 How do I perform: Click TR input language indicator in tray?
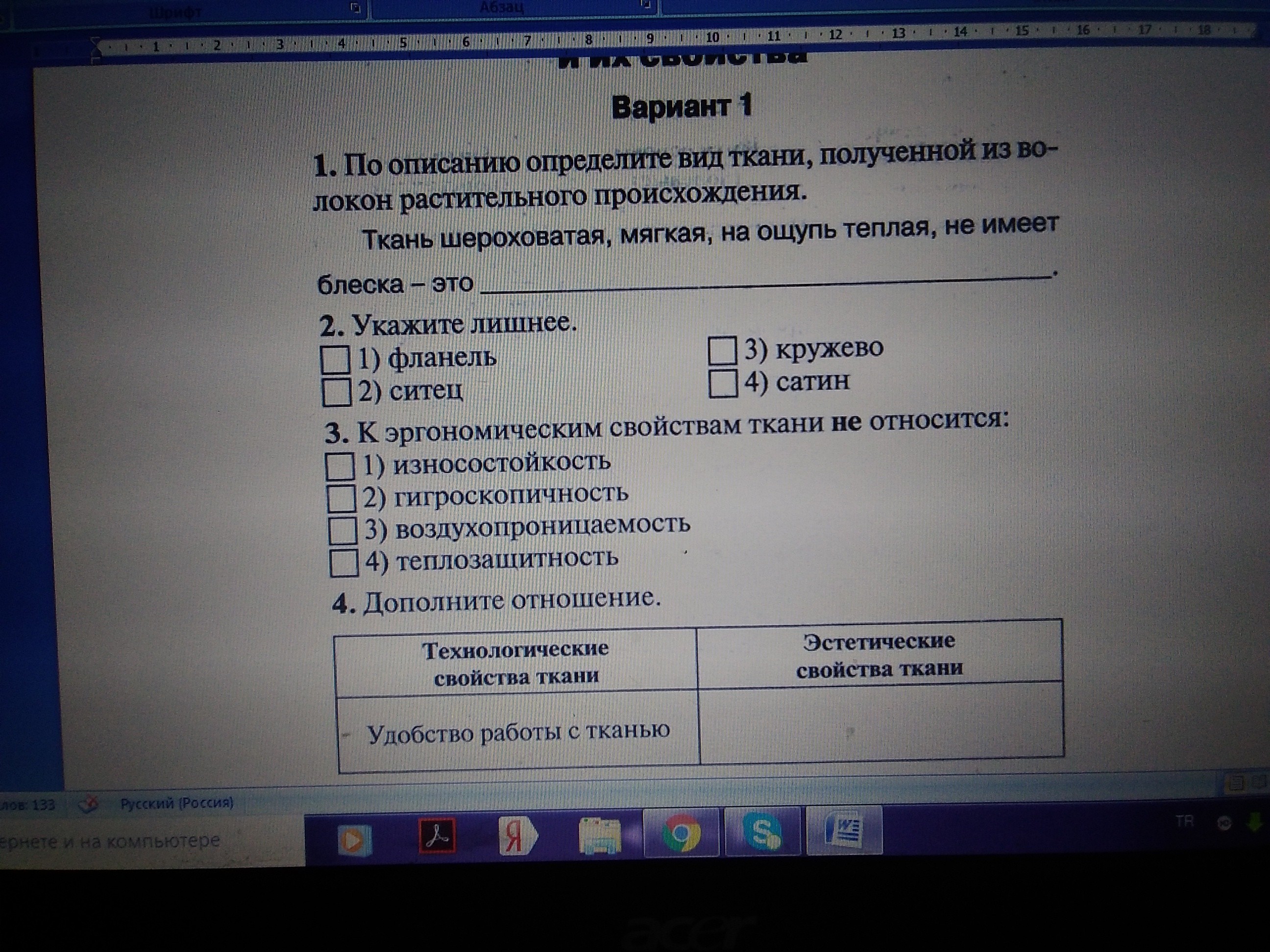pos(1184,822)
